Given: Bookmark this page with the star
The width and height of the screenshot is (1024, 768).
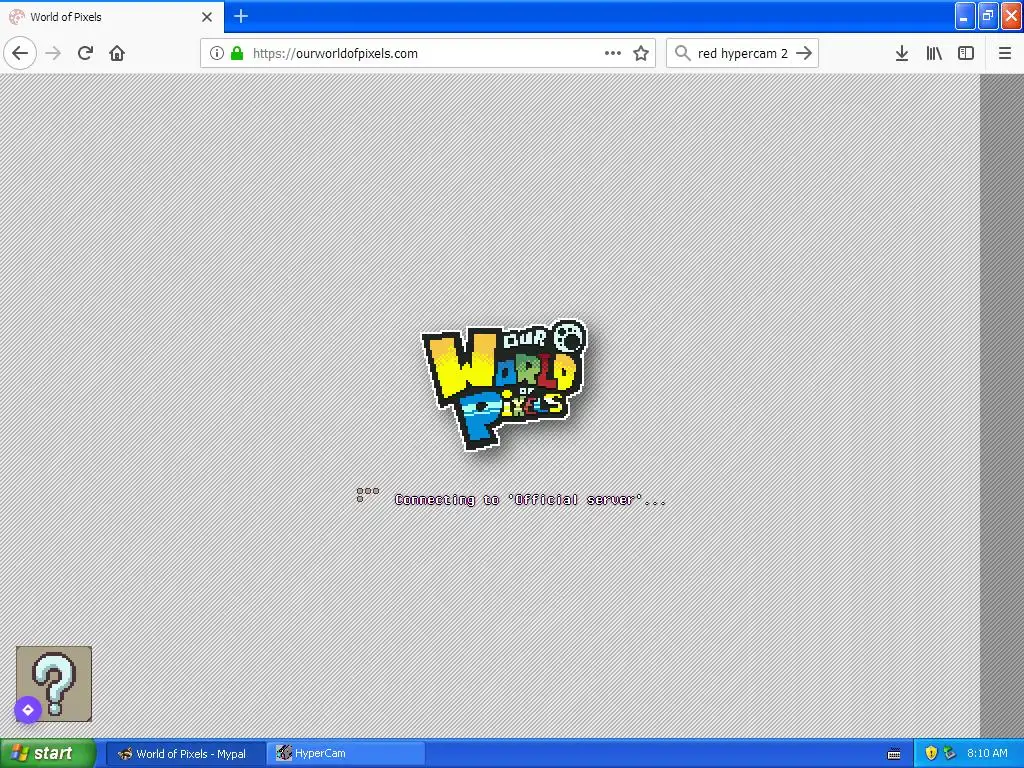Looking at the screenshot, I should (x=641, y=53).
